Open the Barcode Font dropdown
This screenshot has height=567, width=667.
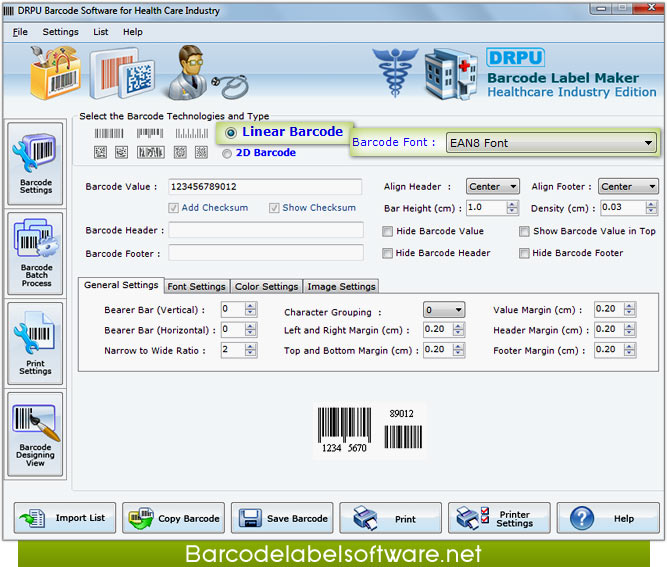point(551,143)
